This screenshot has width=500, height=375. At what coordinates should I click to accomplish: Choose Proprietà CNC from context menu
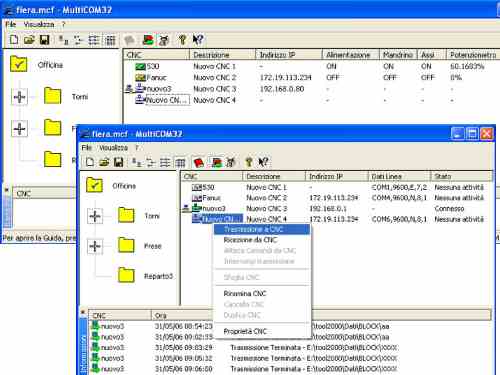tap(262, 331)
